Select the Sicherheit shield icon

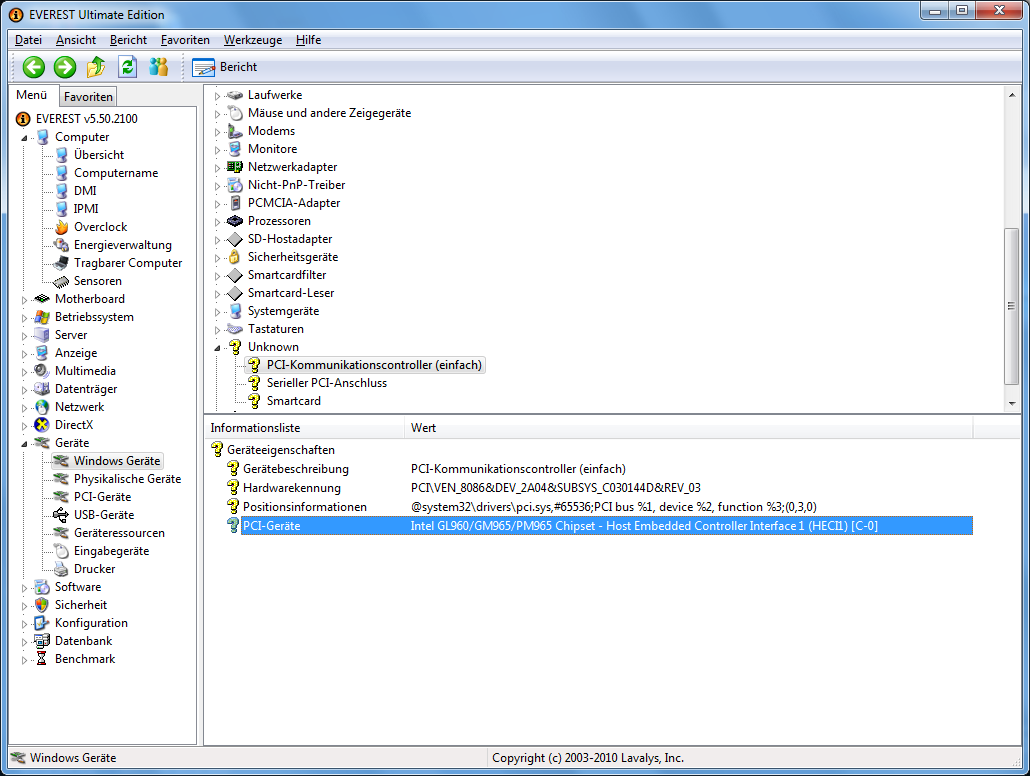tap(42, 605)
